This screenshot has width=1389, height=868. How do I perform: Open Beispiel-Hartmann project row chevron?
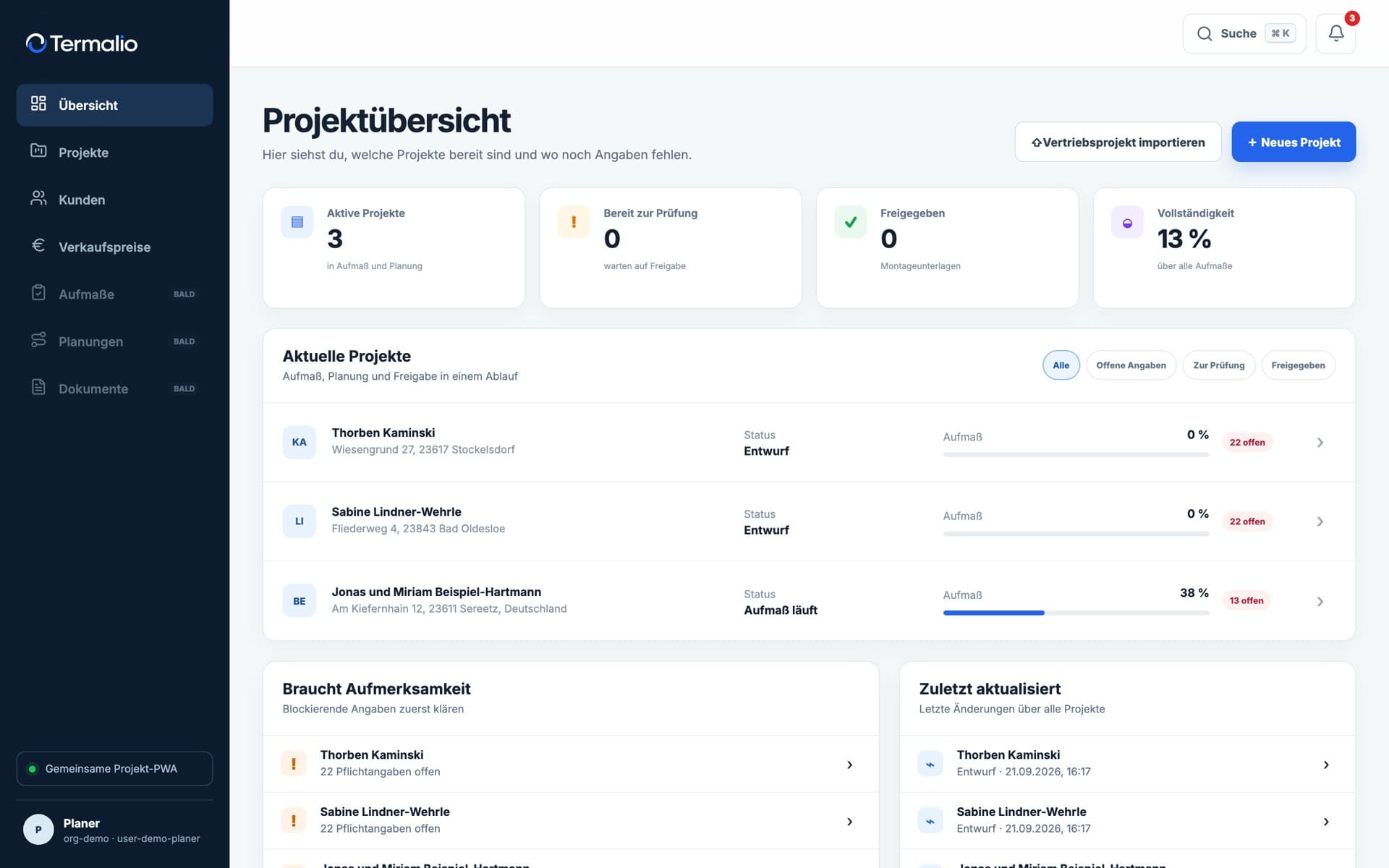[x=1320, y=601]
